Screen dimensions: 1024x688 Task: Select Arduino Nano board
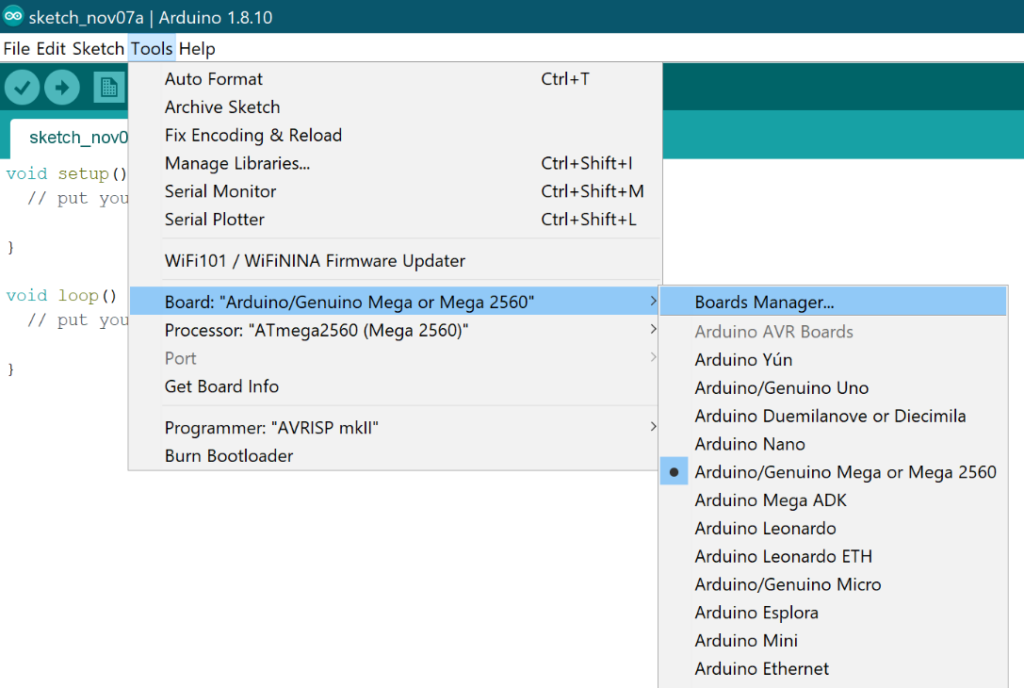(833, 444)
